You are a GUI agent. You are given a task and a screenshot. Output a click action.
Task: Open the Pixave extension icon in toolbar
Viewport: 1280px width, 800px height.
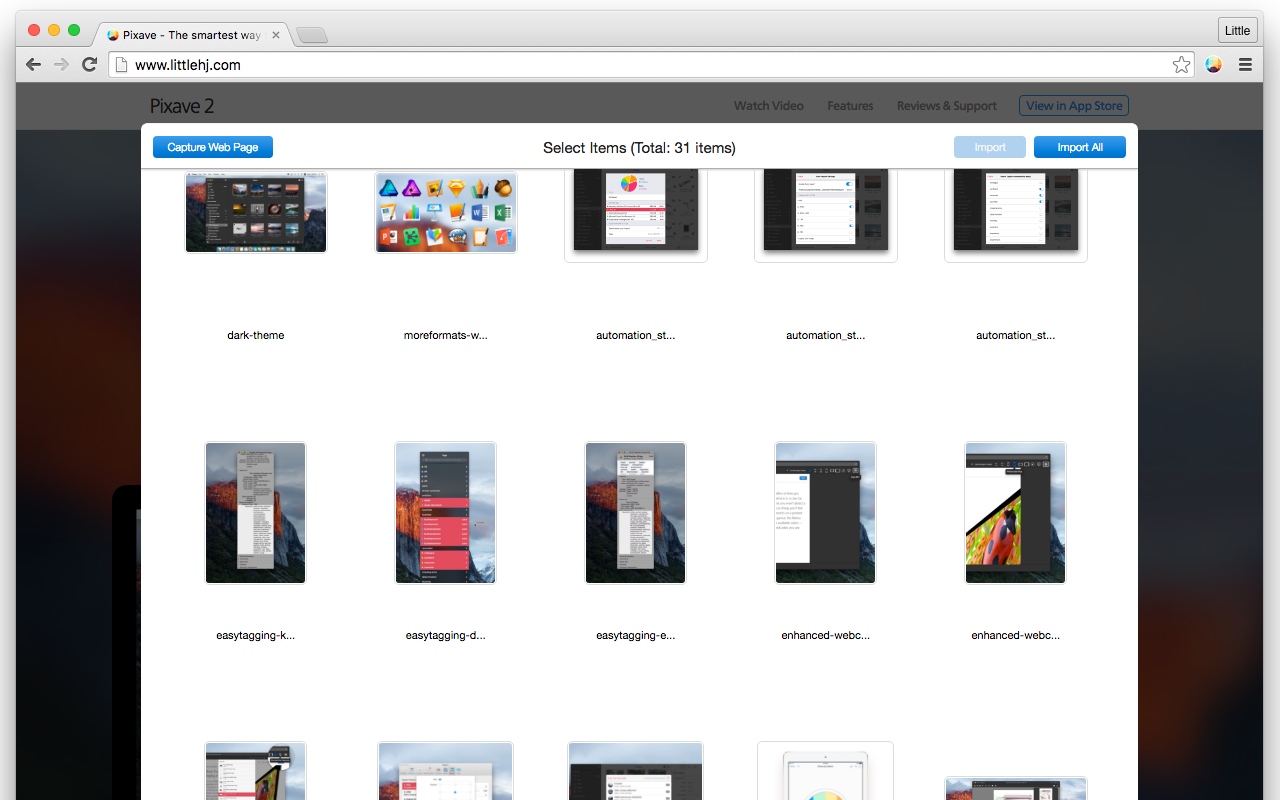point(1213,65)
